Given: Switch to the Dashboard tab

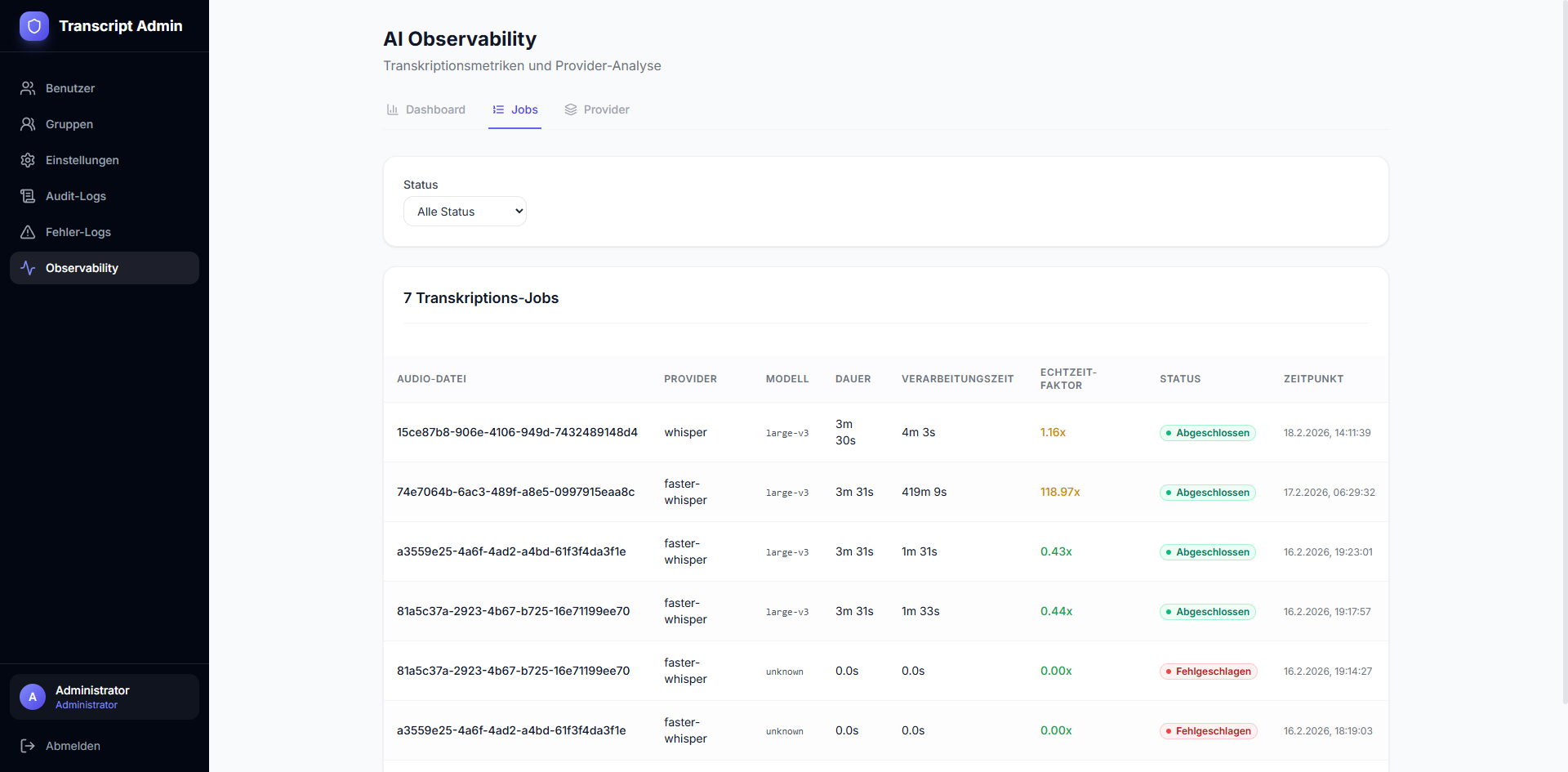Looking at the screenshot, I should (x=425, y=109).
